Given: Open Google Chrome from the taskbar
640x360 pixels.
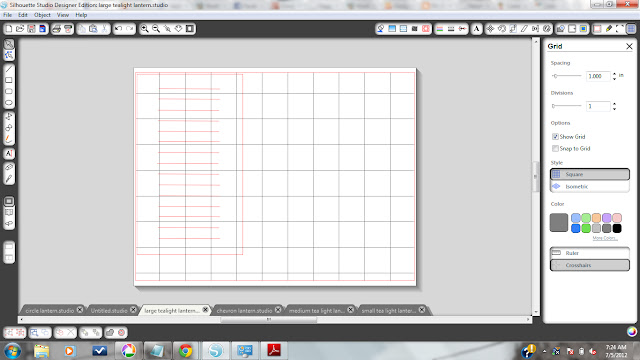Looking at the screenshot, I should point(185,351).
